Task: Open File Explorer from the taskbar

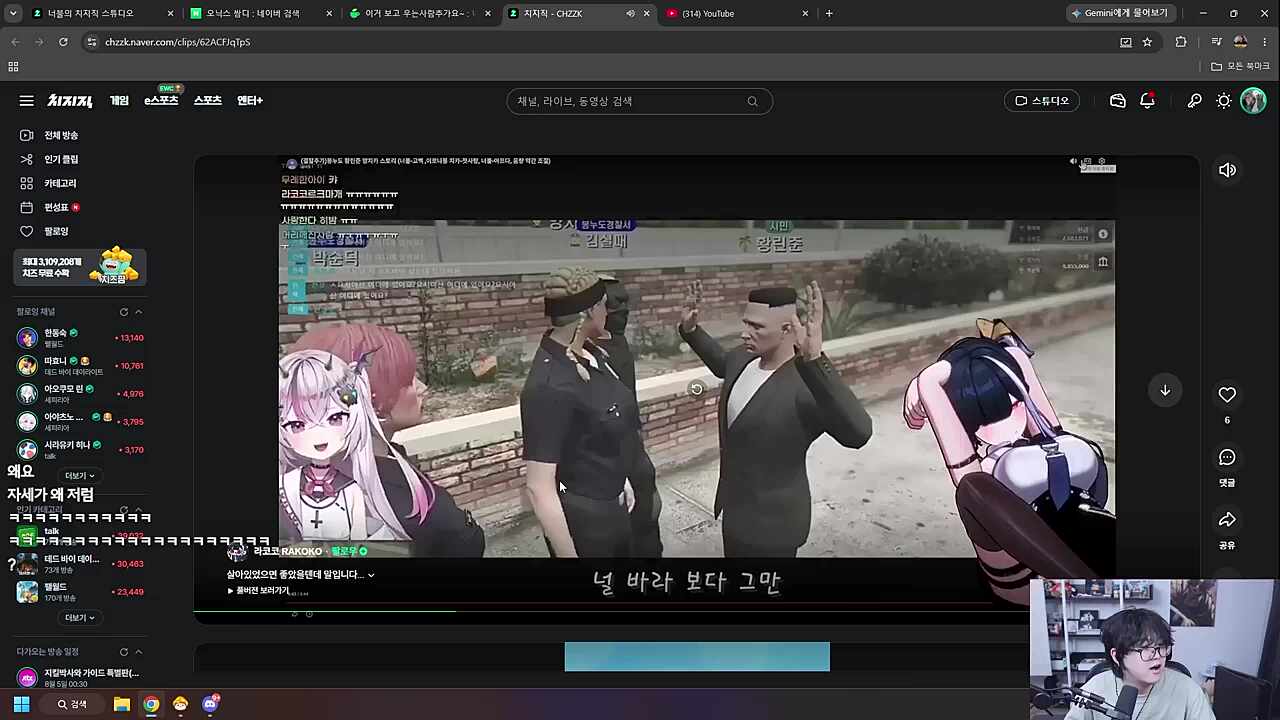Action: point(122,704)
